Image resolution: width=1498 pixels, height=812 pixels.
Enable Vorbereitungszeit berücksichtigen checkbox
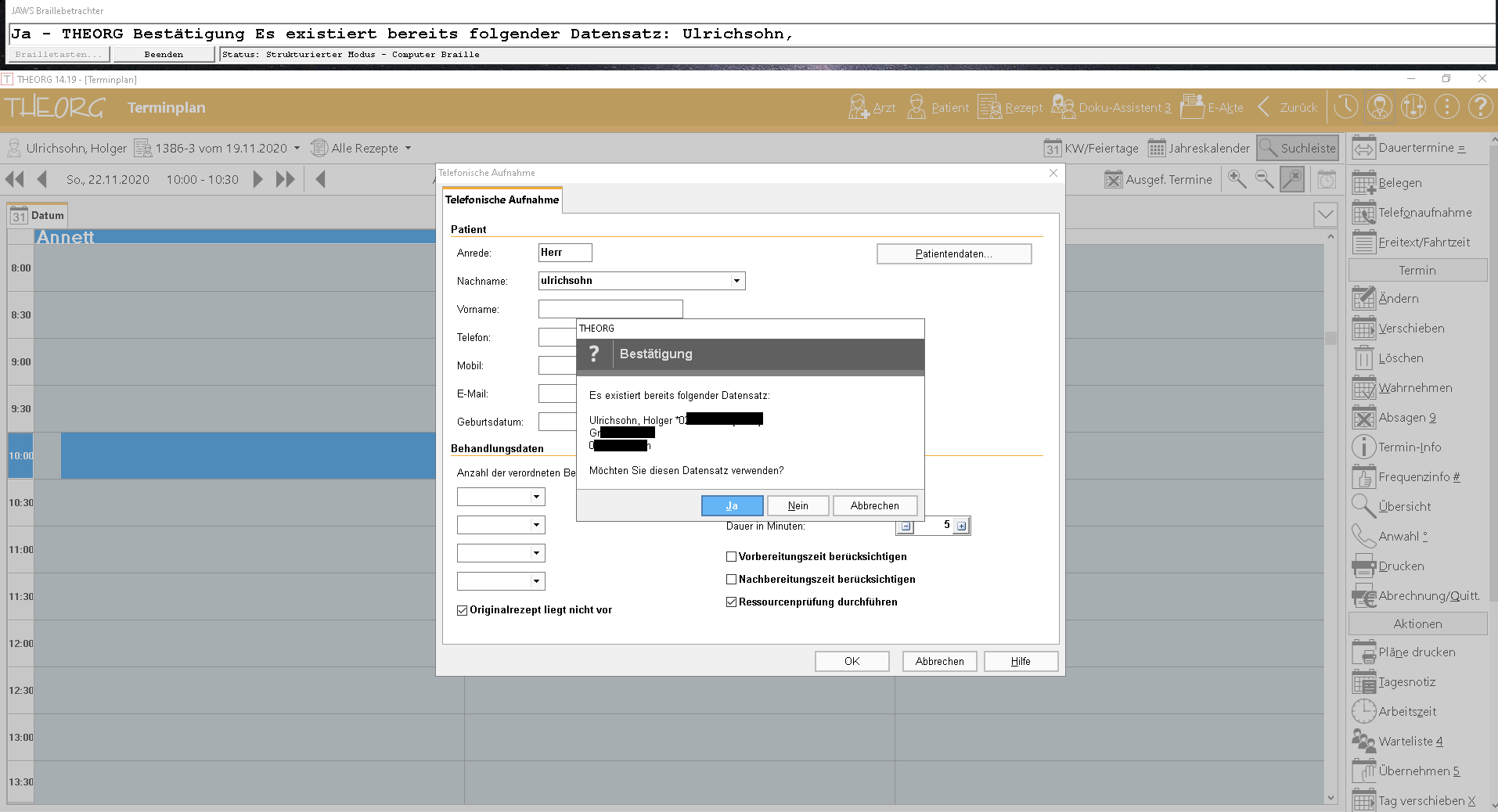pyautogui.click(x=732, y=557)
